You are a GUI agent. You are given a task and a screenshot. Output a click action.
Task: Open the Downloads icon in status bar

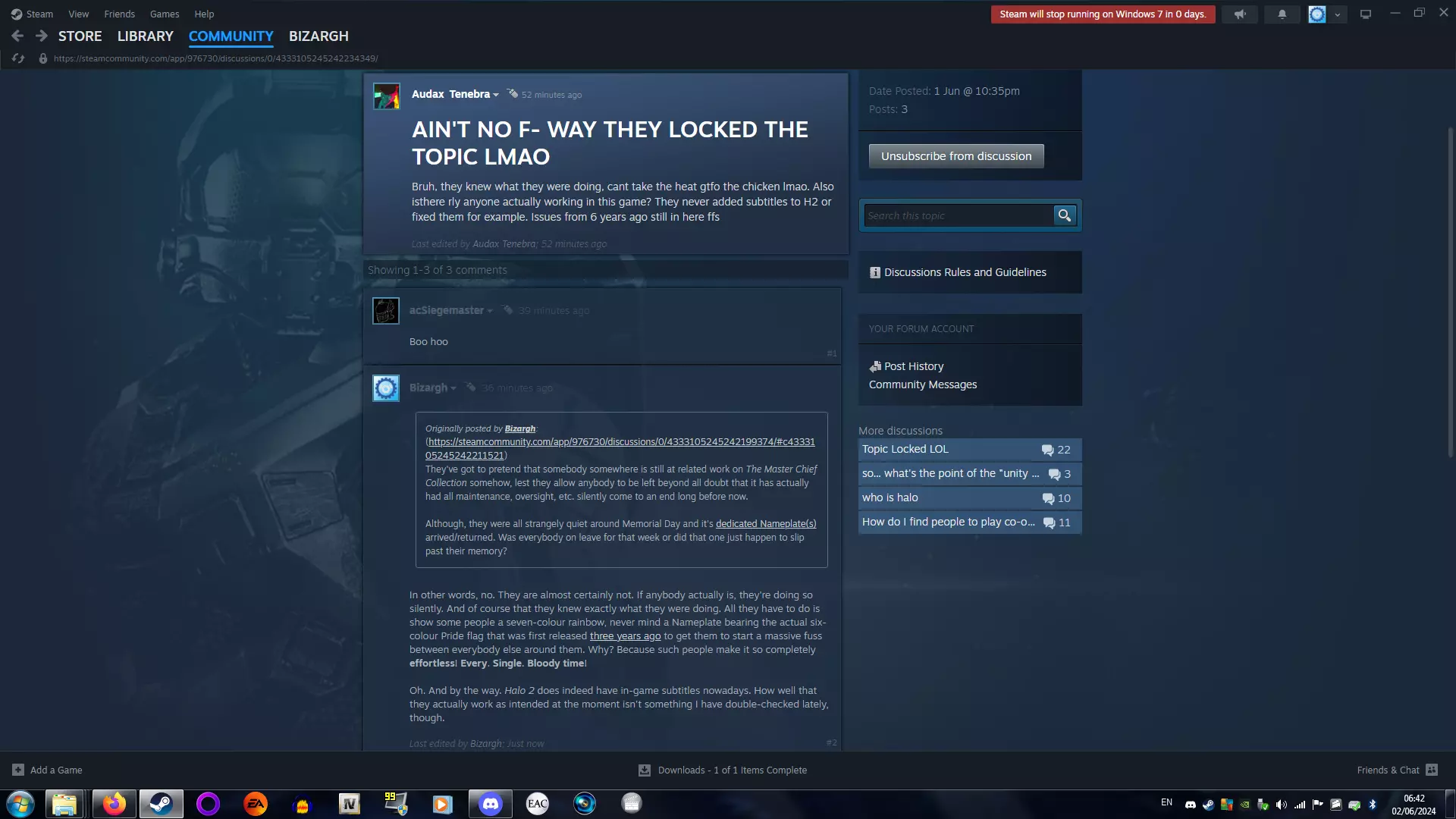click(x=645, y=770)
